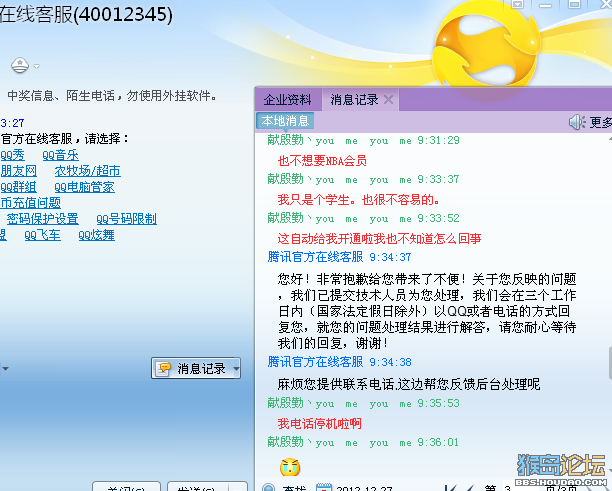The width and height of the screenshot is (612, 491).
Task: Click message 我电话停机啦啊
Action: pos(319,423)
